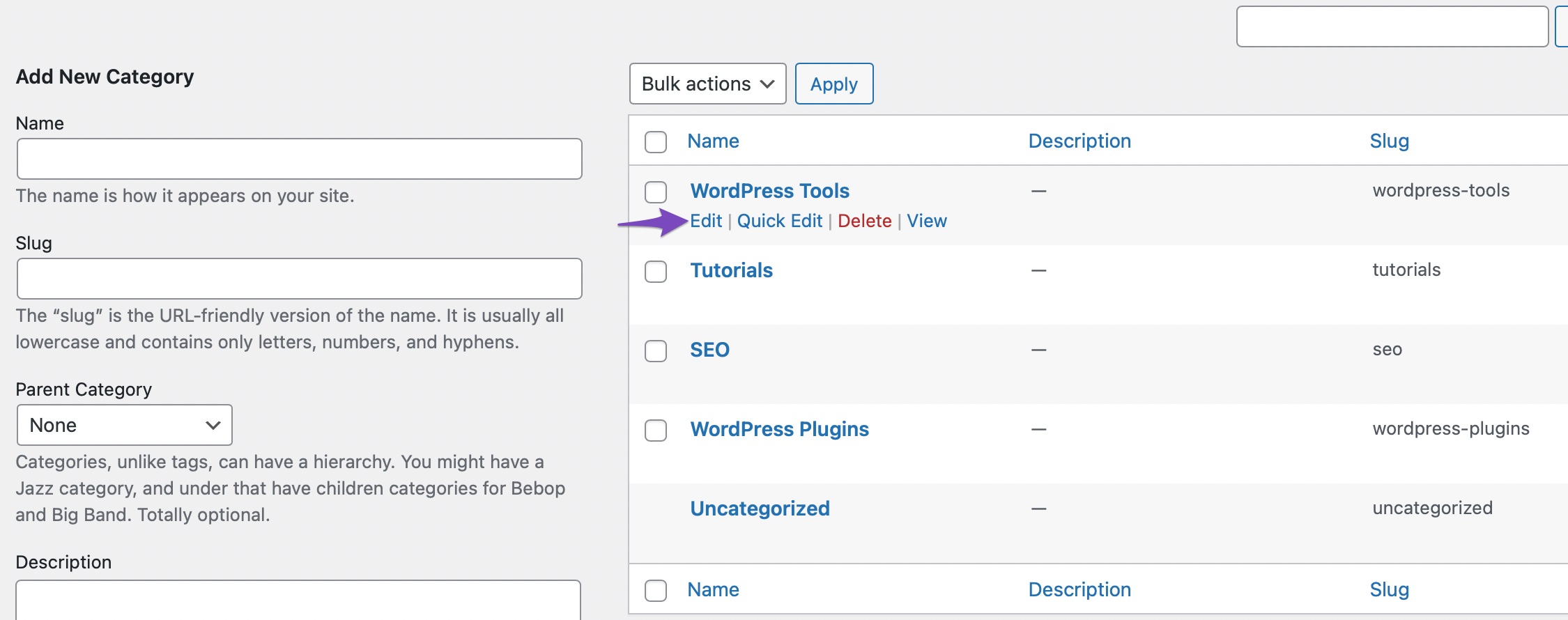Open the SEO category link
The height and width of the screenshot is (620, 1568).
(x=710, y=350)
